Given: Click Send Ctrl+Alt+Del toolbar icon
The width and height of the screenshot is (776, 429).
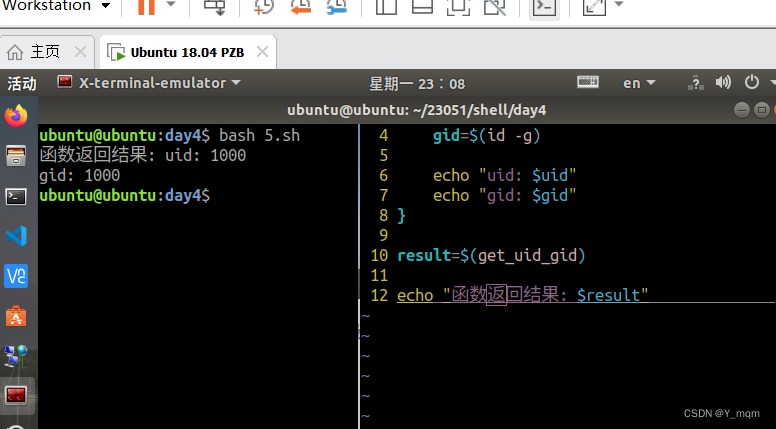Looking at the screenshot, I should tap(215, 7).
